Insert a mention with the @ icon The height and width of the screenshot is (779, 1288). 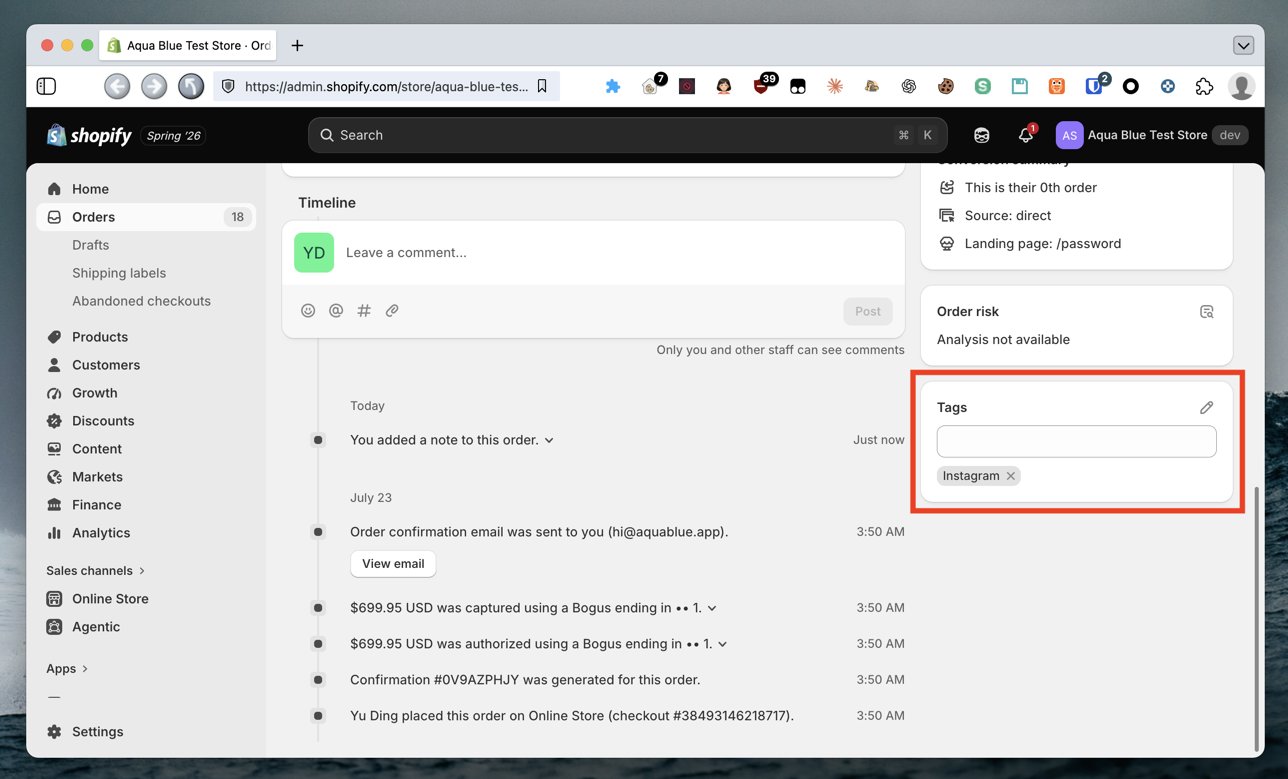click(x=336, y=311)
